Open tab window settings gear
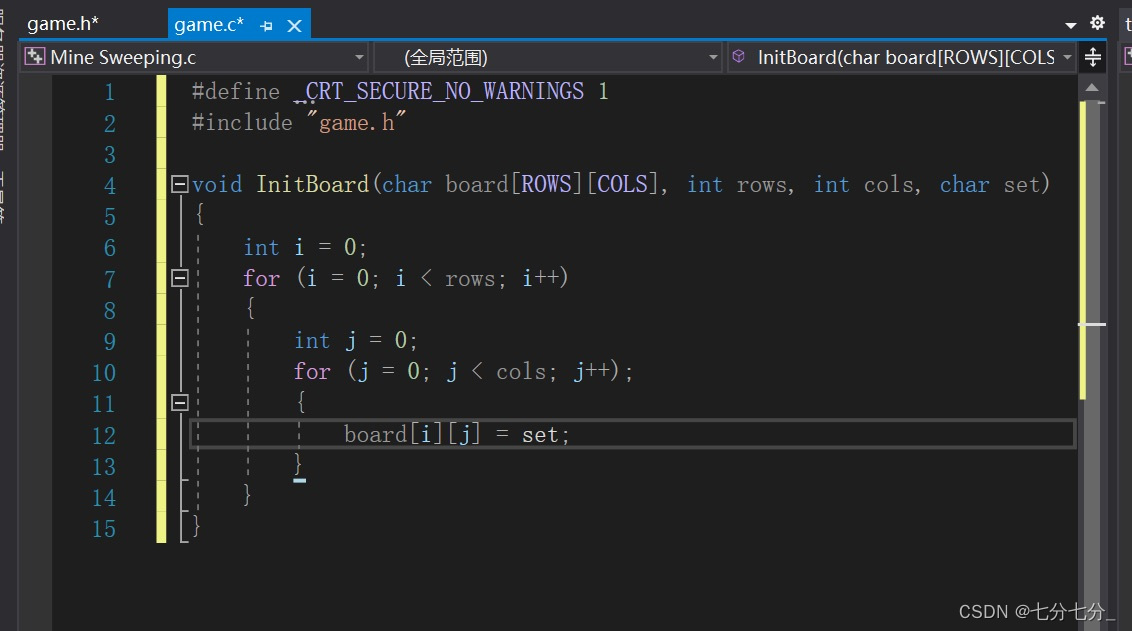 [1097, 22]
